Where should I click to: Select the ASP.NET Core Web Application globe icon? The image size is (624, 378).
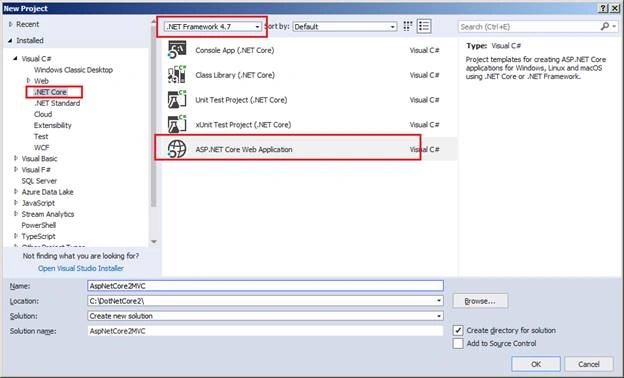coord(177,149)
